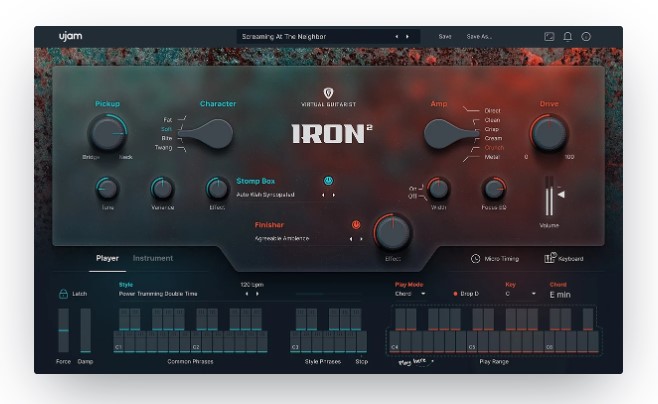Image resolution: width=658 pixels, height=404 pixels.
Task: Select Clean amp
Action: [492, 120]
